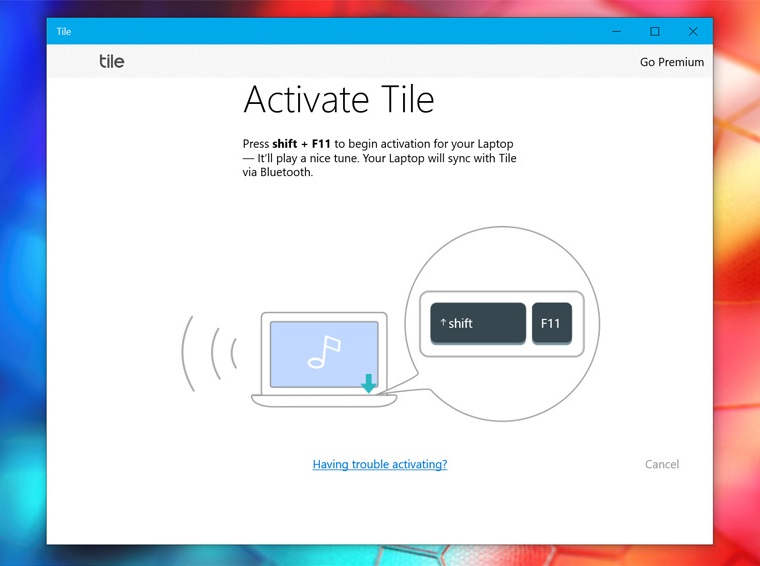Viewport: 760px width, 566px height.
Task: Open the Go Premium page
Action: click(671, 62)
